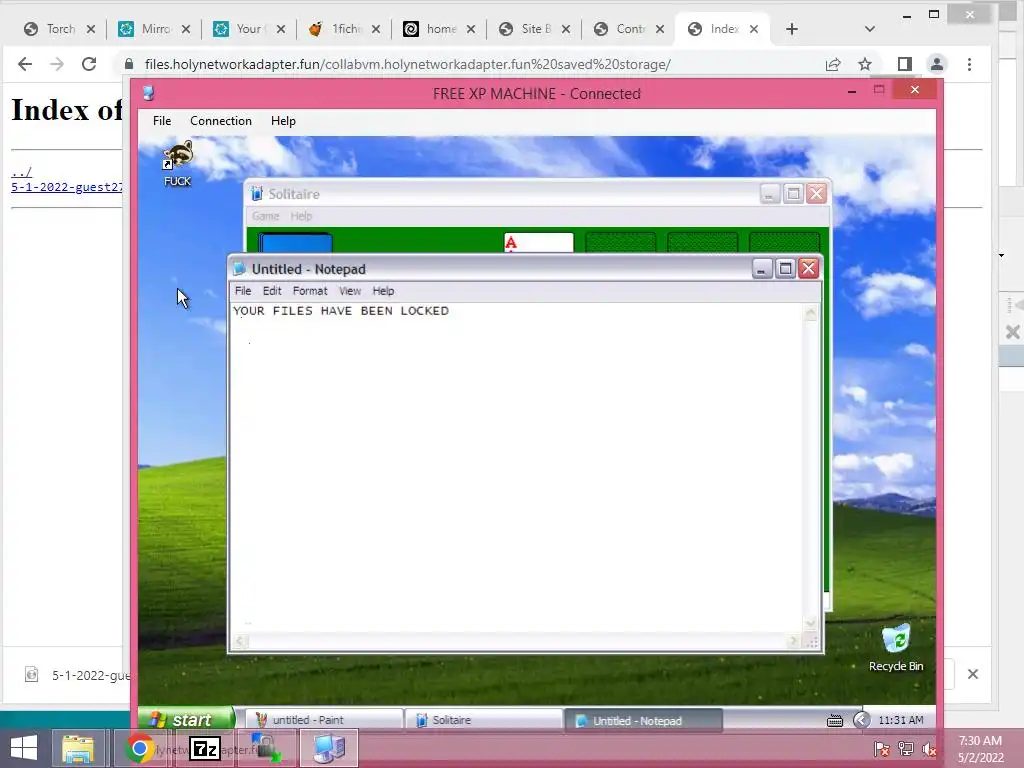Click inside the Notepad text area
Viewport: 1024px width, 768px height.
[x=516, y=467]
